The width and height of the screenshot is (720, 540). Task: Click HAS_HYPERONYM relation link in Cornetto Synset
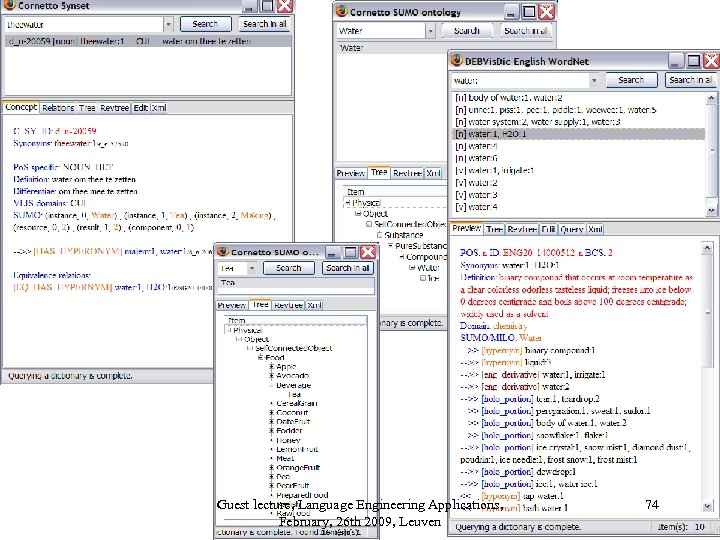pyautogui.click(x=77, y=251)
